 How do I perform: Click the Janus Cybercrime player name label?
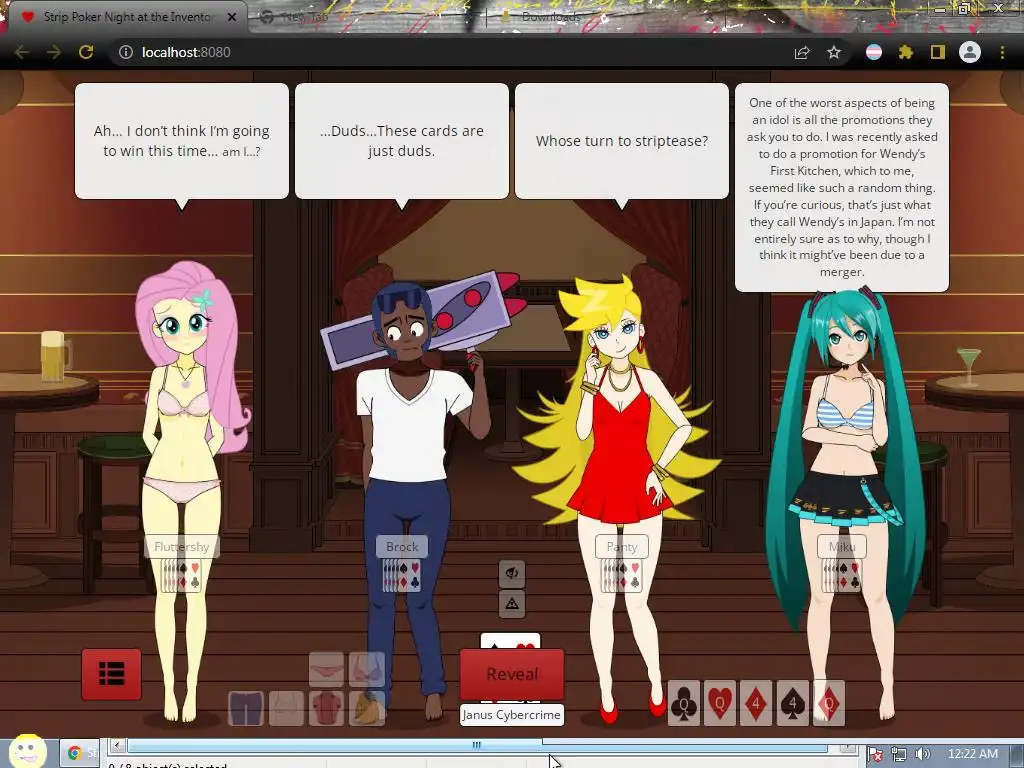511,714
